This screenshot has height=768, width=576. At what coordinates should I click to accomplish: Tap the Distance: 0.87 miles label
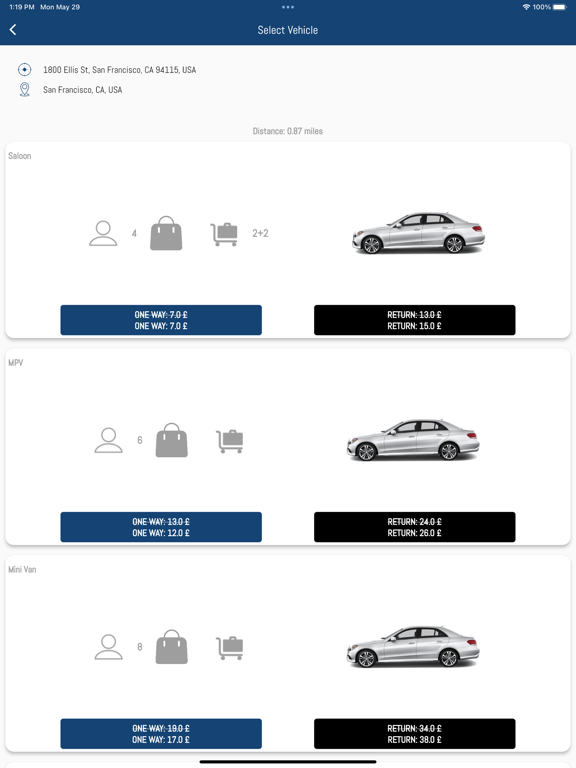tap(288, 131)
